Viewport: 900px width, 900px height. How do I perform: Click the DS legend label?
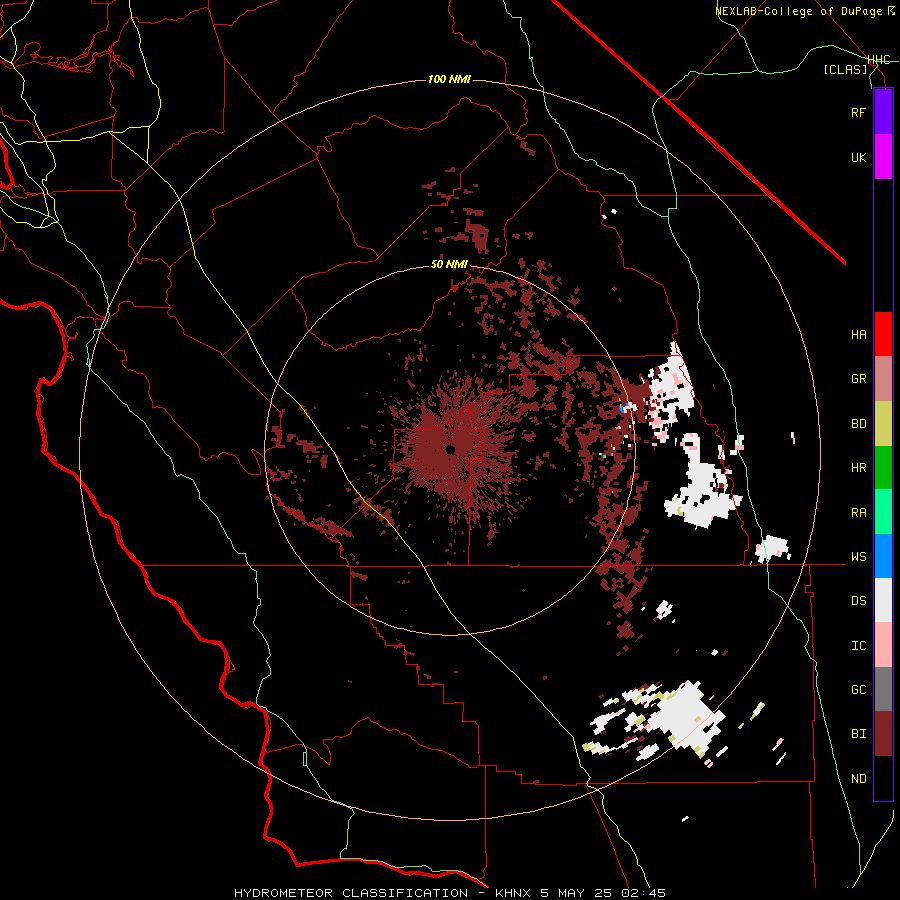click(x=858, y=601)
